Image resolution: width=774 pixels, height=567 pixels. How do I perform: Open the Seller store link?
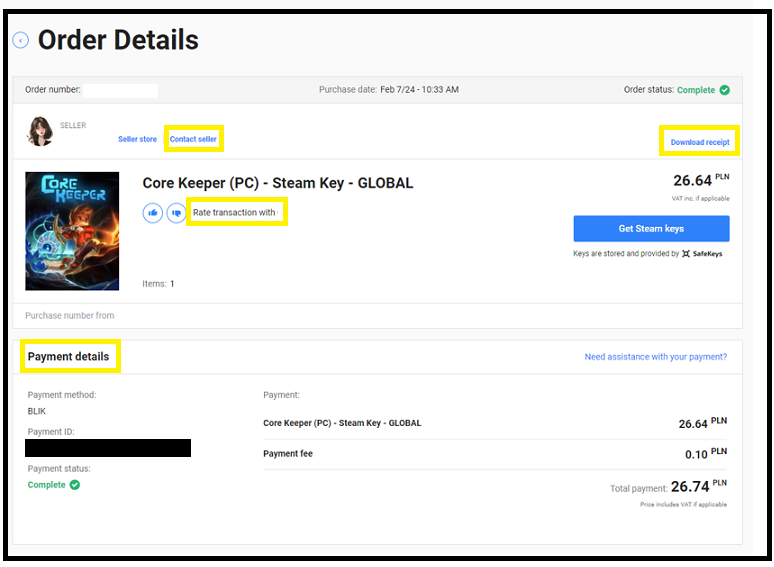137,139
